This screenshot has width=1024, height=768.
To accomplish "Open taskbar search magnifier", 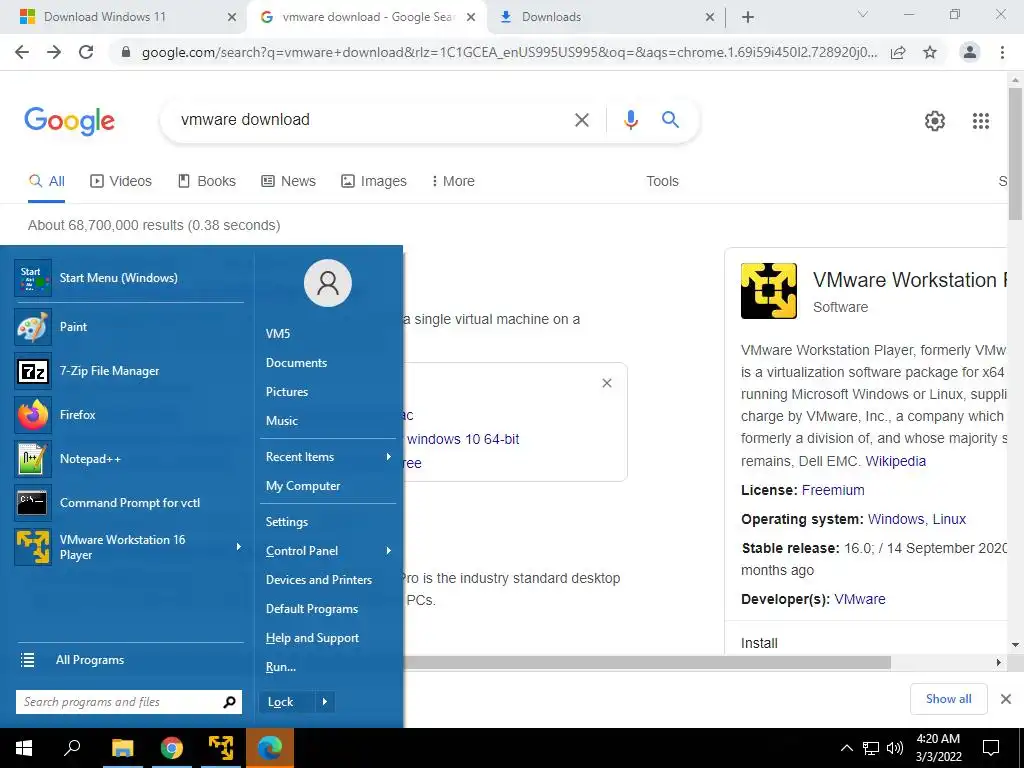I will pyautogui.click(x=72, y=748).
